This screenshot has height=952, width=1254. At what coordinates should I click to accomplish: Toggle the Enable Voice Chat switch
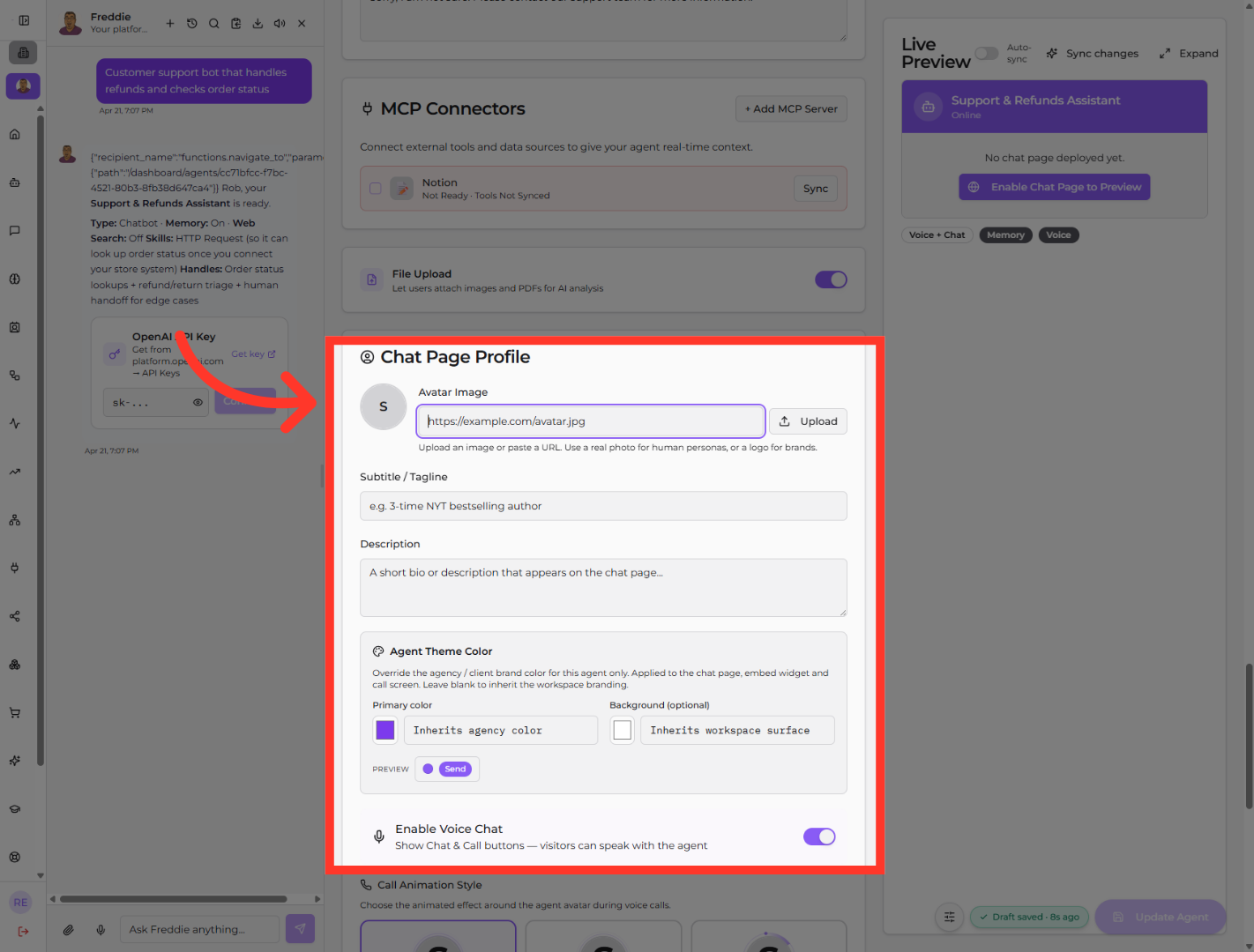[819, 837]
